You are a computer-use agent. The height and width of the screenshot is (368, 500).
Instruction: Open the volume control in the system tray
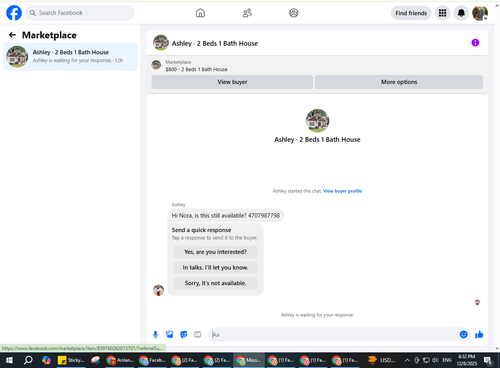[x=435, y=360]
